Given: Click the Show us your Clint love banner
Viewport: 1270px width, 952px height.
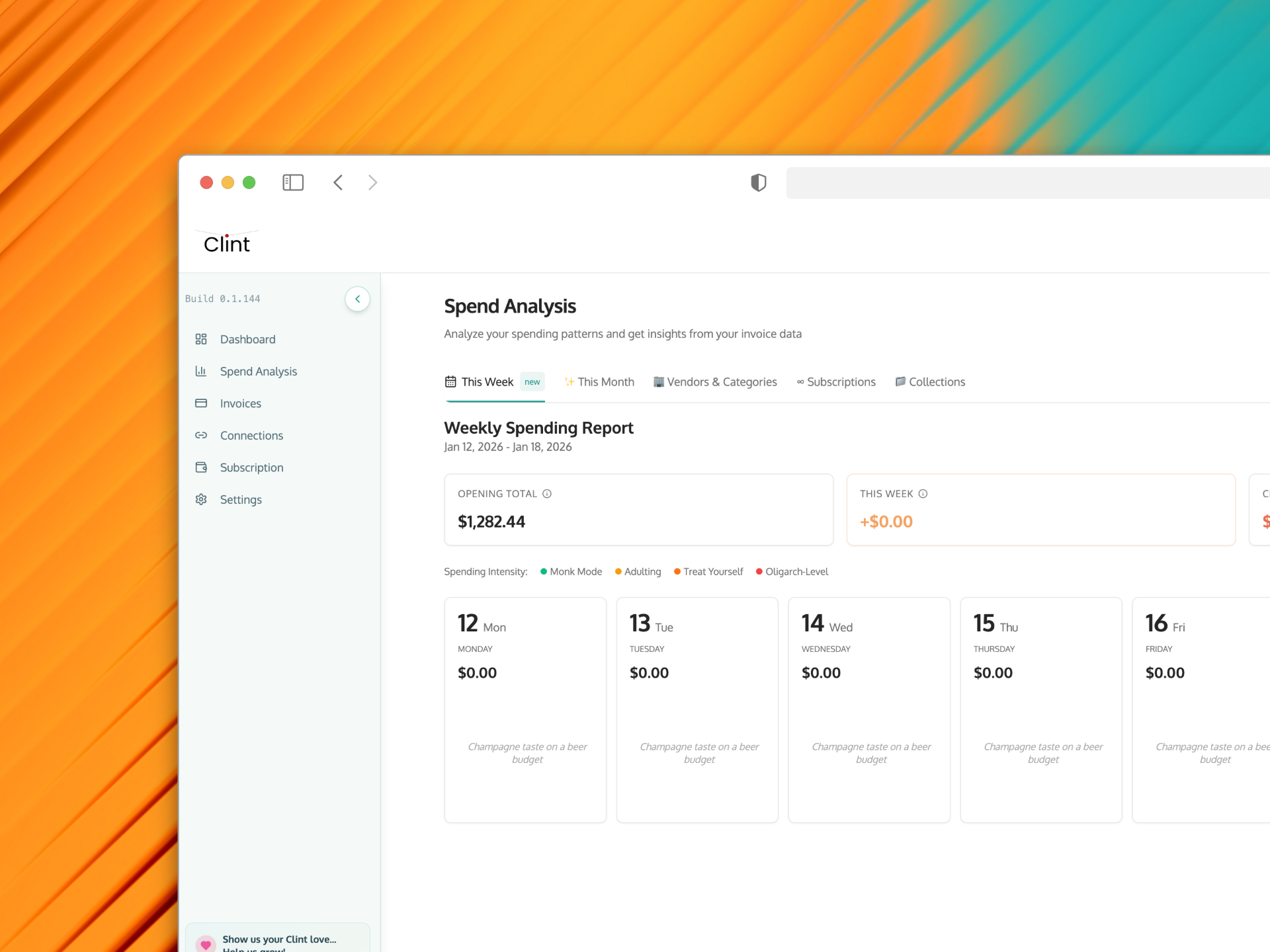Looking at the screenshot, I should point(278,940).
